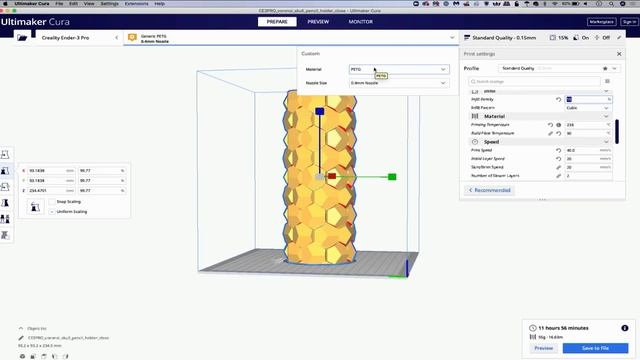Screen dimensions: 640x360
Task: Switch to right side view icon
Action: 65,356
